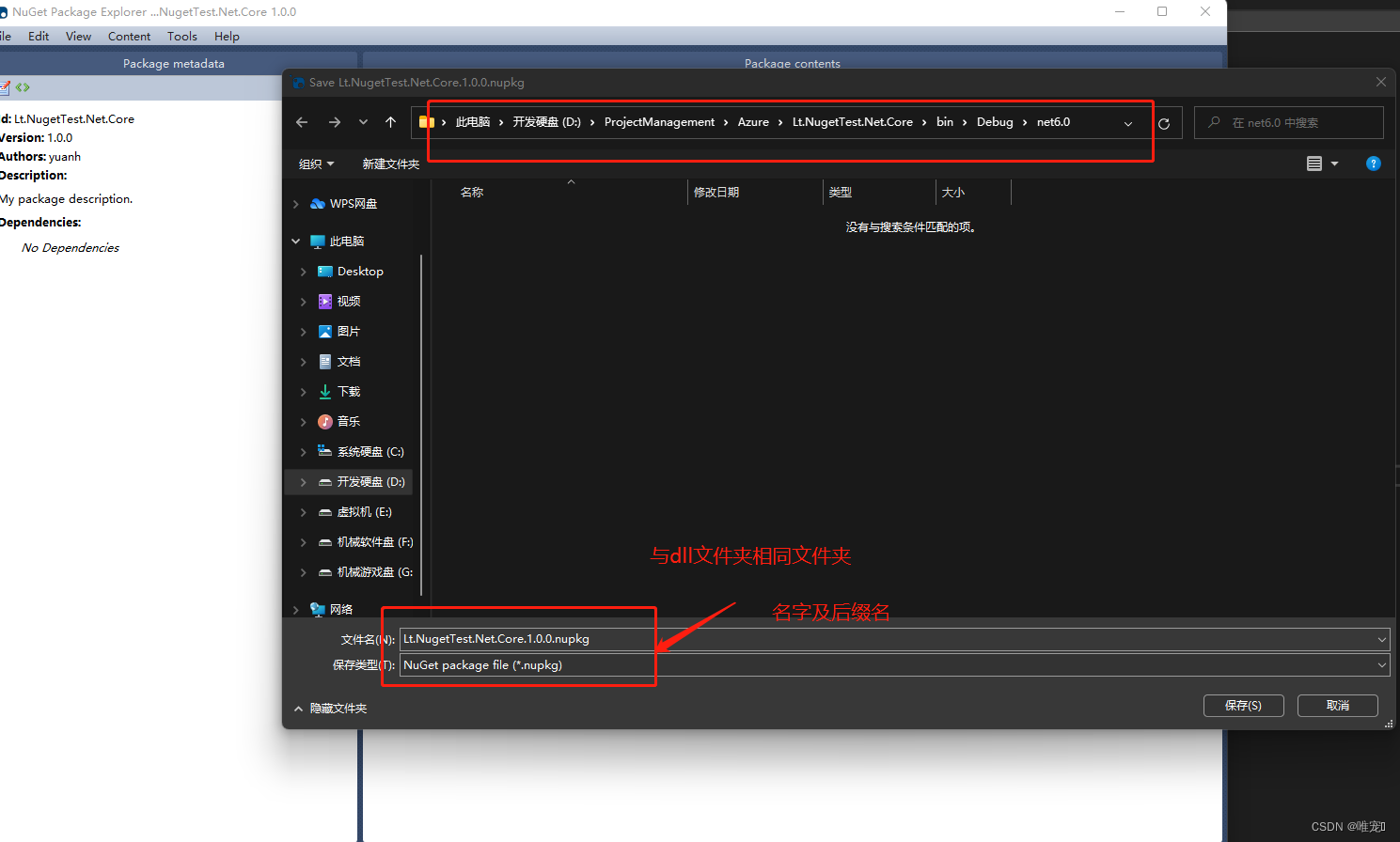Open the address bar history dropdown
This screenshot has height=842, width=1400.
1128,123
